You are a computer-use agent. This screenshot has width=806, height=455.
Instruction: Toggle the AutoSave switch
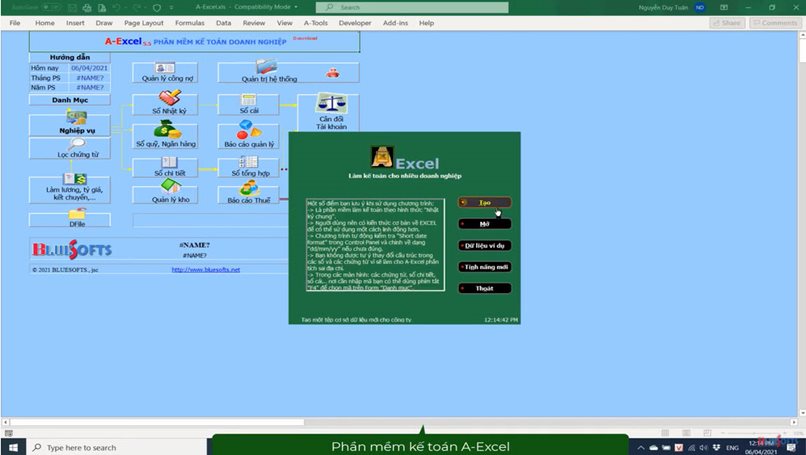click(50, 8)
